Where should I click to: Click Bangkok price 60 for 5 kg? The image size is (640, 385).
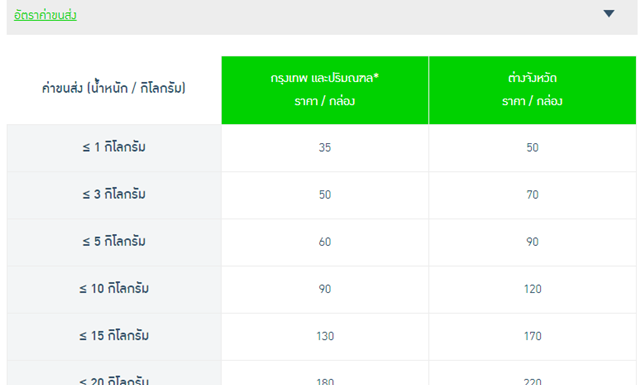point(325,242)
